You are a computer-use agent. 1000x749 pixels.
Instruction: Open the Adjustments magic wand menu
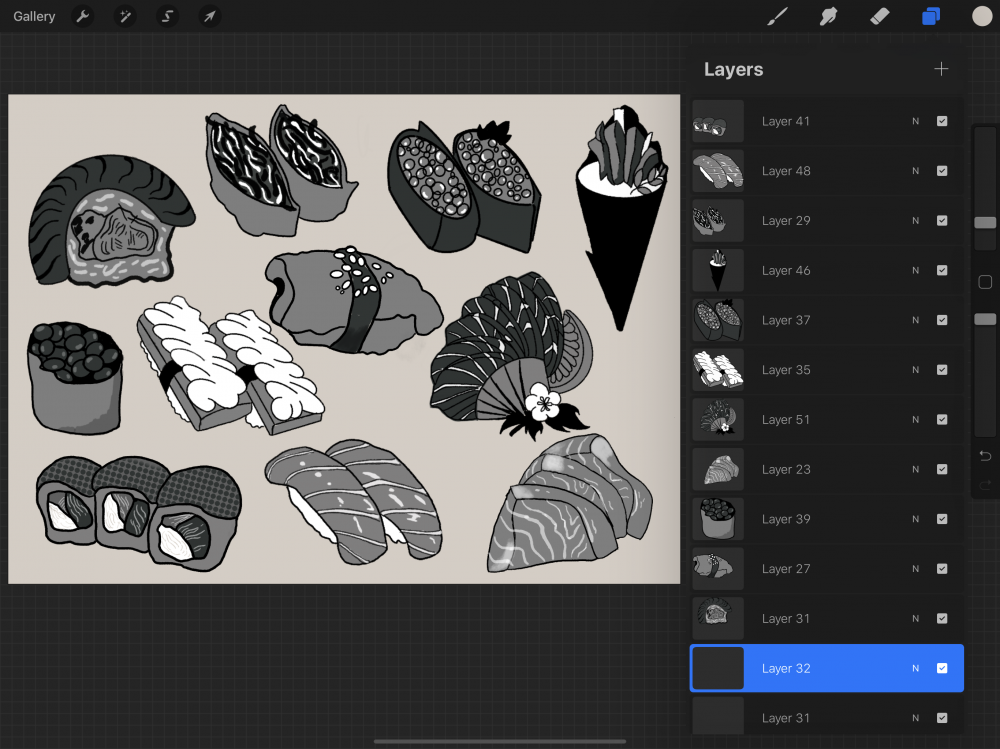(x=125, y=17)
